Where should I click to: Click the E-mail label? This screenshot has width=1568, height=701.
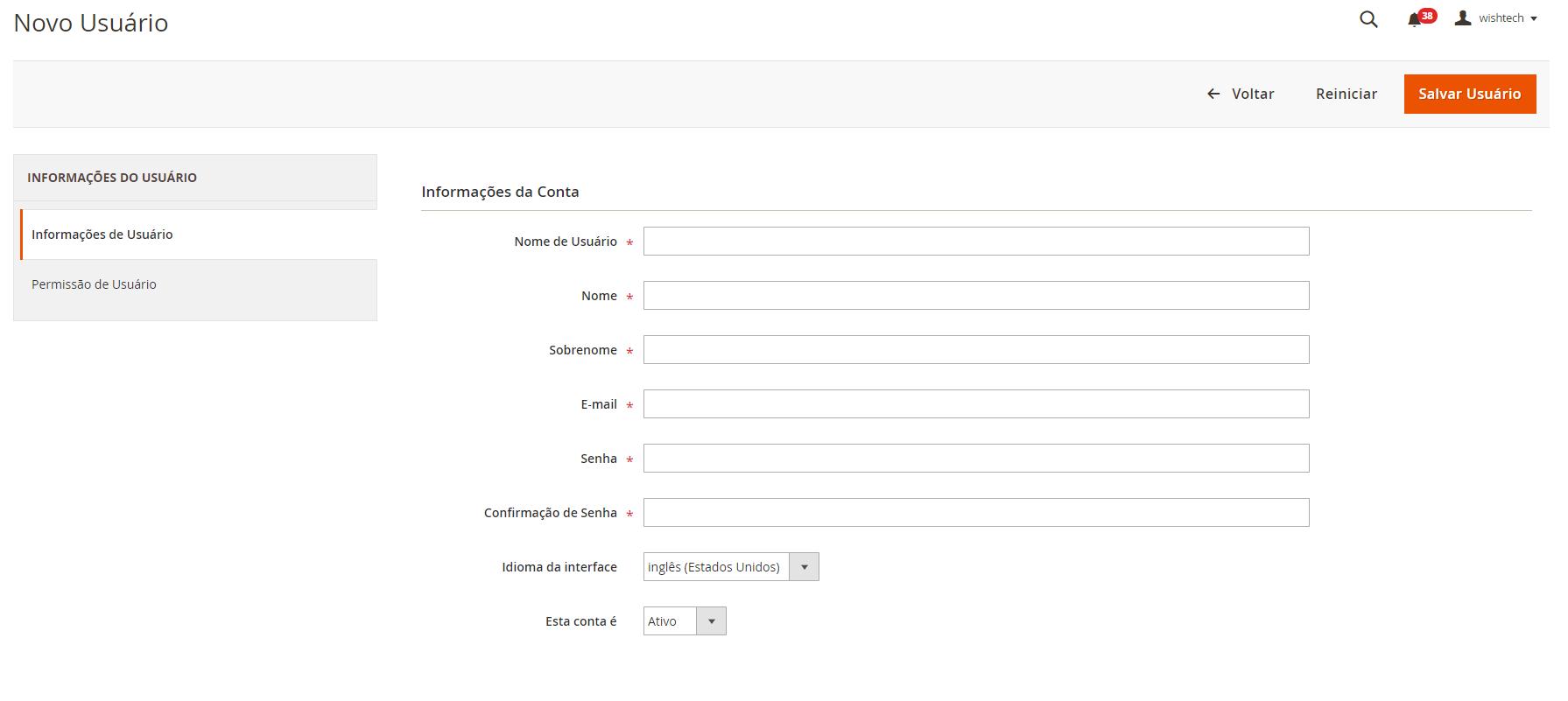(x=599, y=404)
